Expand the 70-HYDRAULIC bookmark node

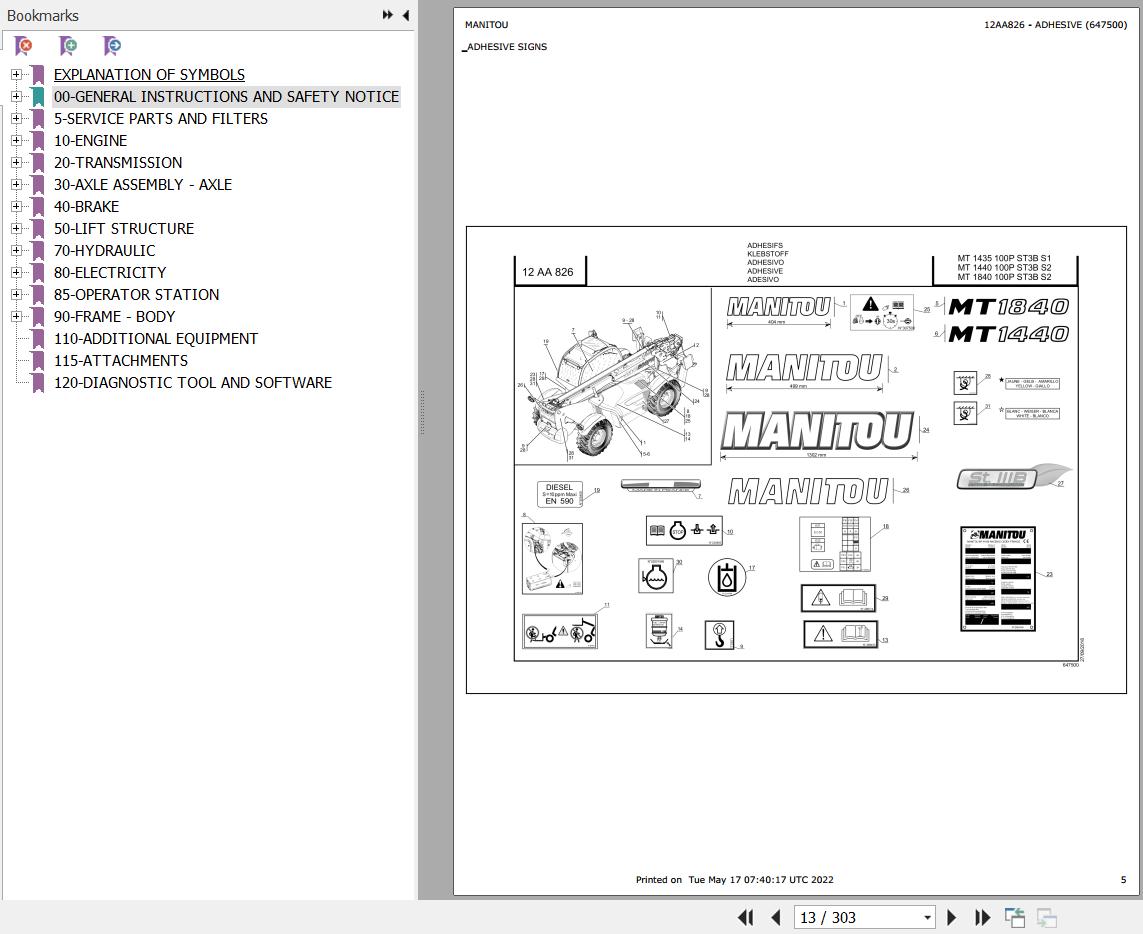point(16,250)
